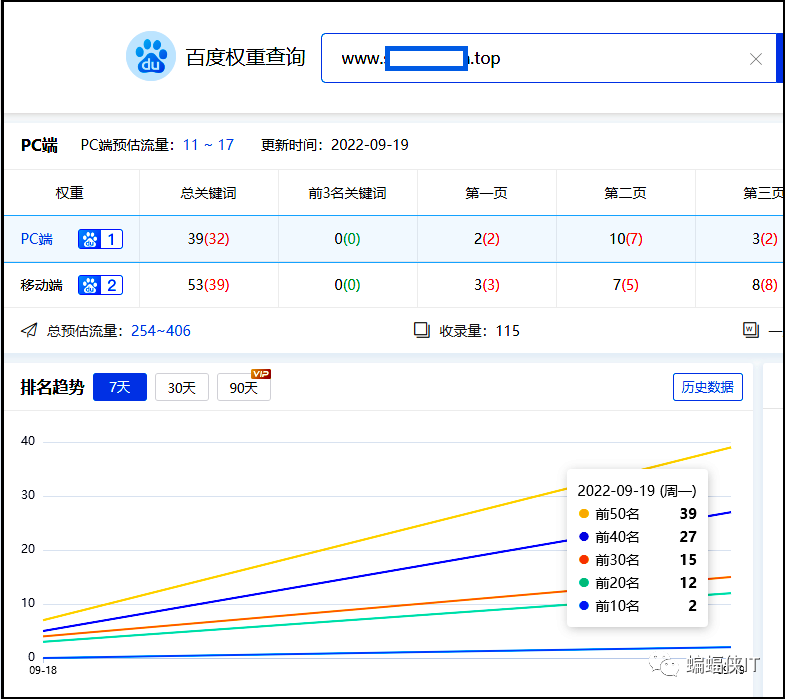
Task: Open the PC端 row link
Action: point(37,239)
